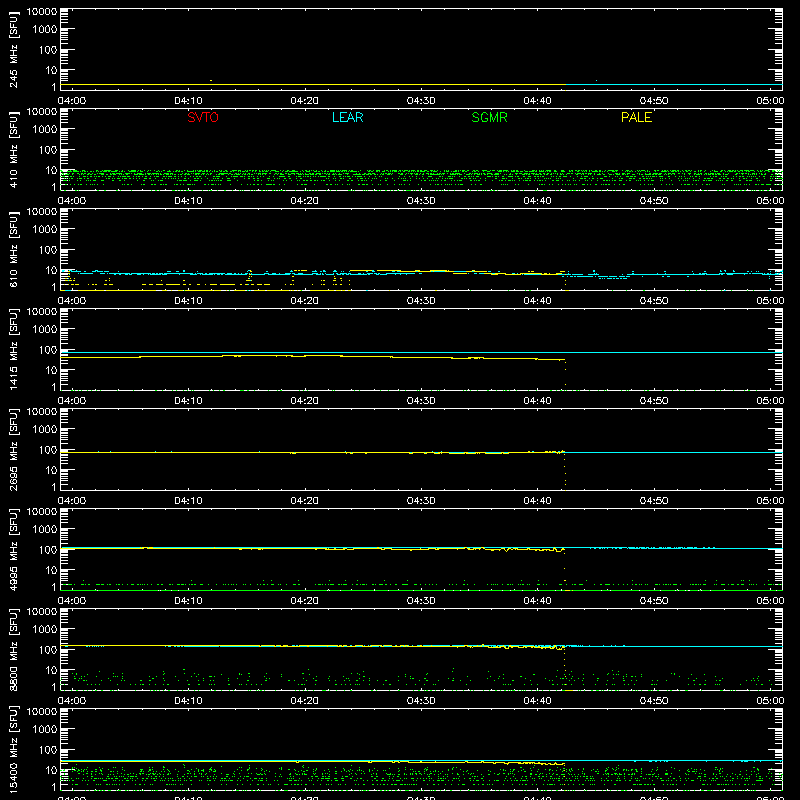Click the 100 y-axis value on 610 MHz panel
The height and width of the screenshot is (800, 800).
point(48,250)
